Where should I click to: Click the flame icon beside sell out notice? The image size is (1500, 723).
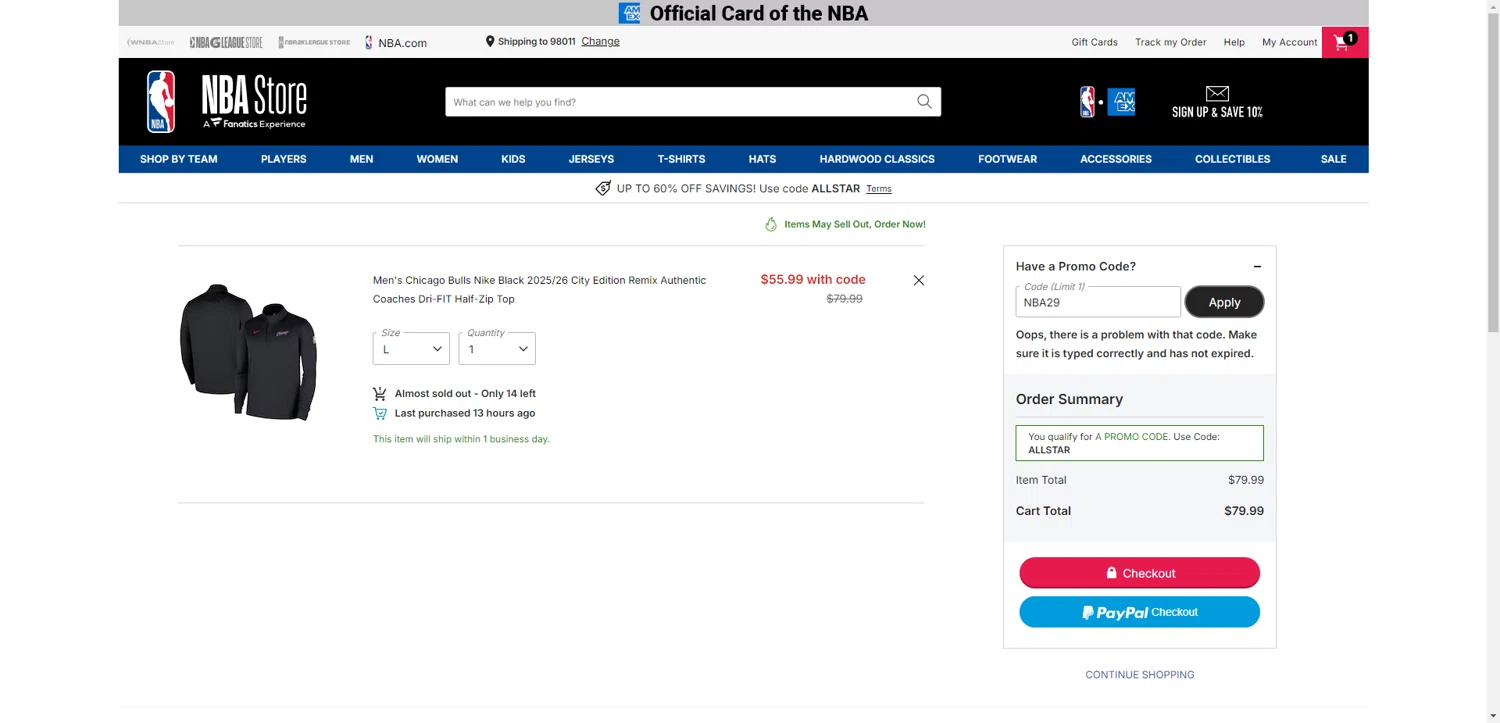click(x=771, y=224)
